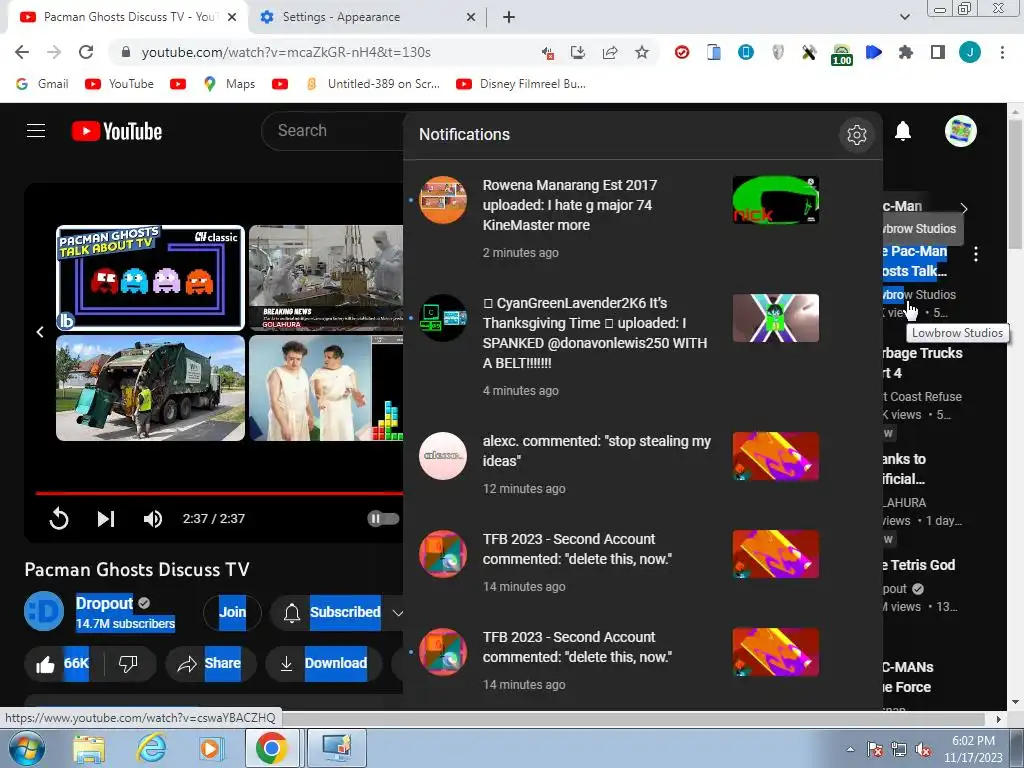Skip to next video in player
Image resolution: width=1024 pixels, height=768 pixels.
(x=106, y=519)
